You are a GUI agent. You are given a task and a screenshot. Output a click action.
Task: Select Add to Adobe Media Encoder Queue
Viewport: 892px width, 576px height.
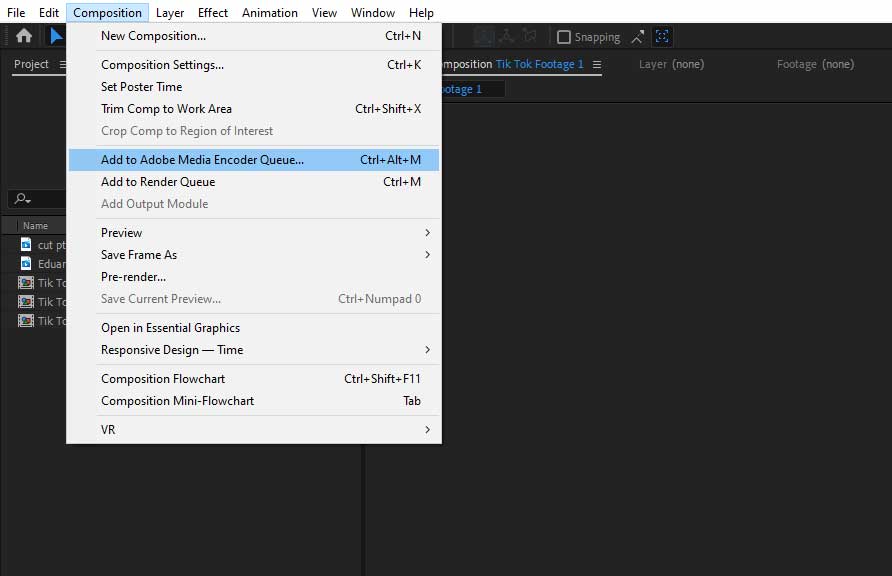point(202,158)
